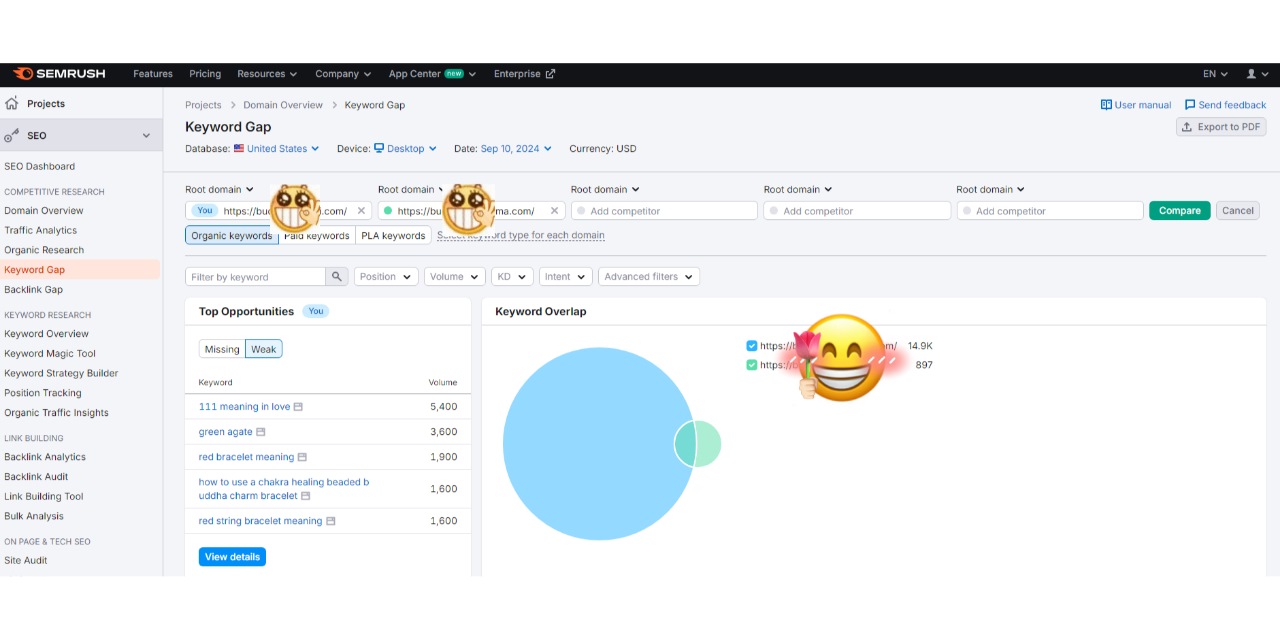Remove the first (You) domain with the X

coord(361,211)
